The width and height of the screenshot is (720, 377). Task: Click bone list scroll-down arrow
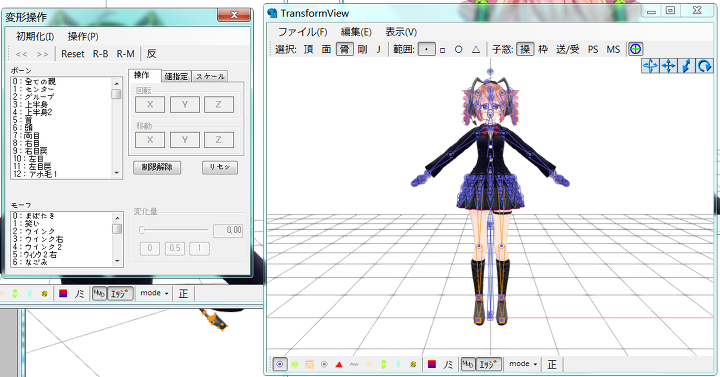point(117,173)
